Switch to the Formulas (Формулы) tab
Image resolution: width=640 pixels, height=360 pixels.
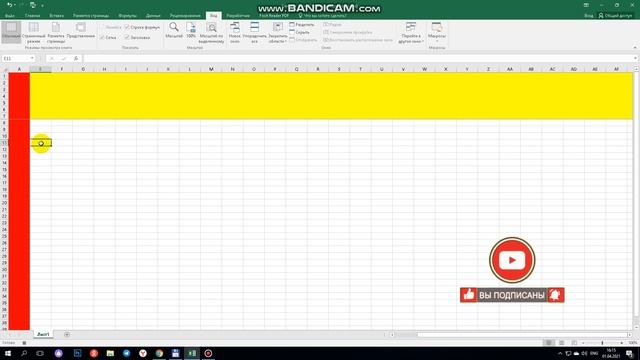click(x=127, y=16)
